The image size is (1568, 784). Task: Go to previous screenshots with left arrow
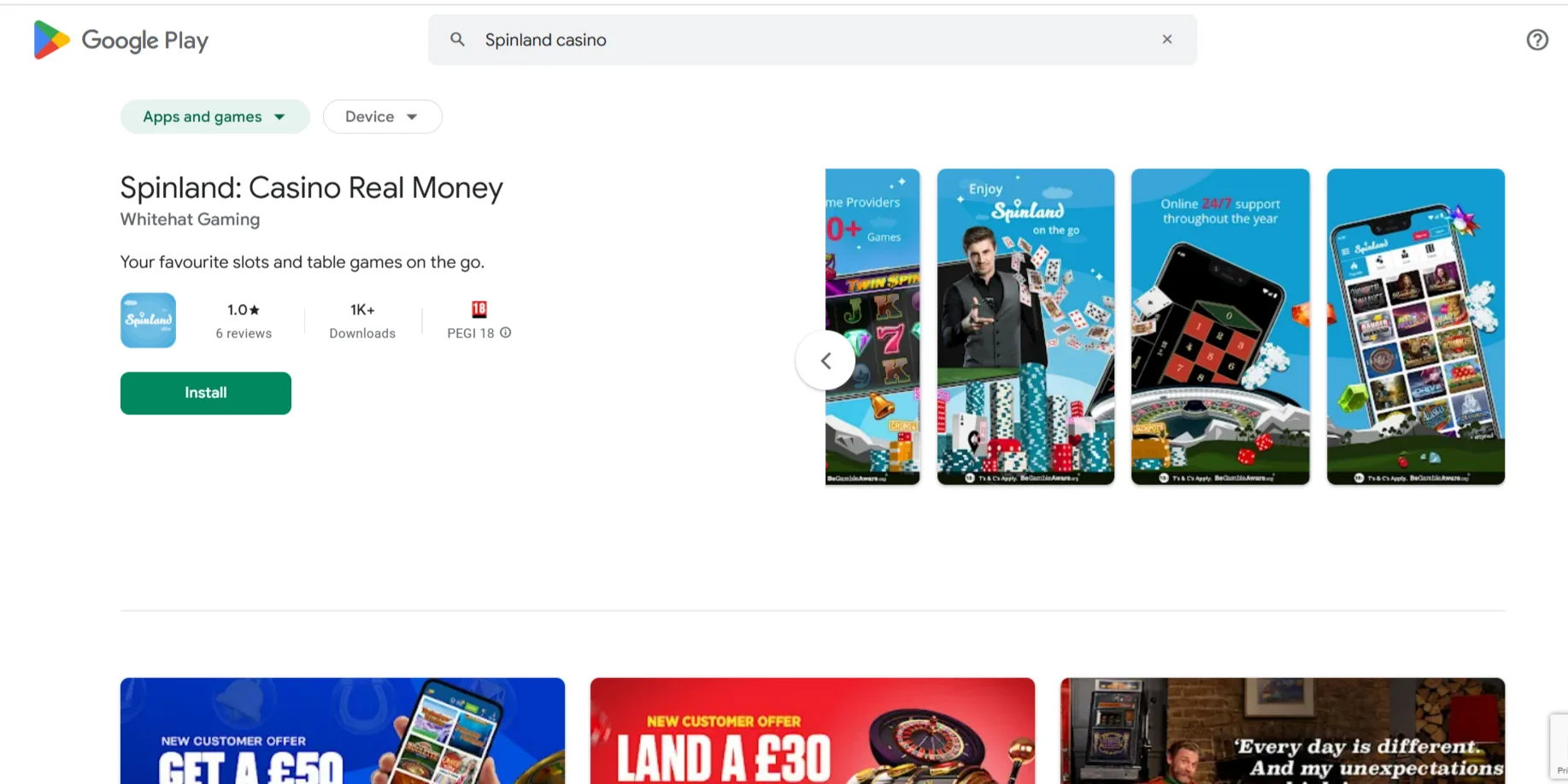(x=825, y=360)
